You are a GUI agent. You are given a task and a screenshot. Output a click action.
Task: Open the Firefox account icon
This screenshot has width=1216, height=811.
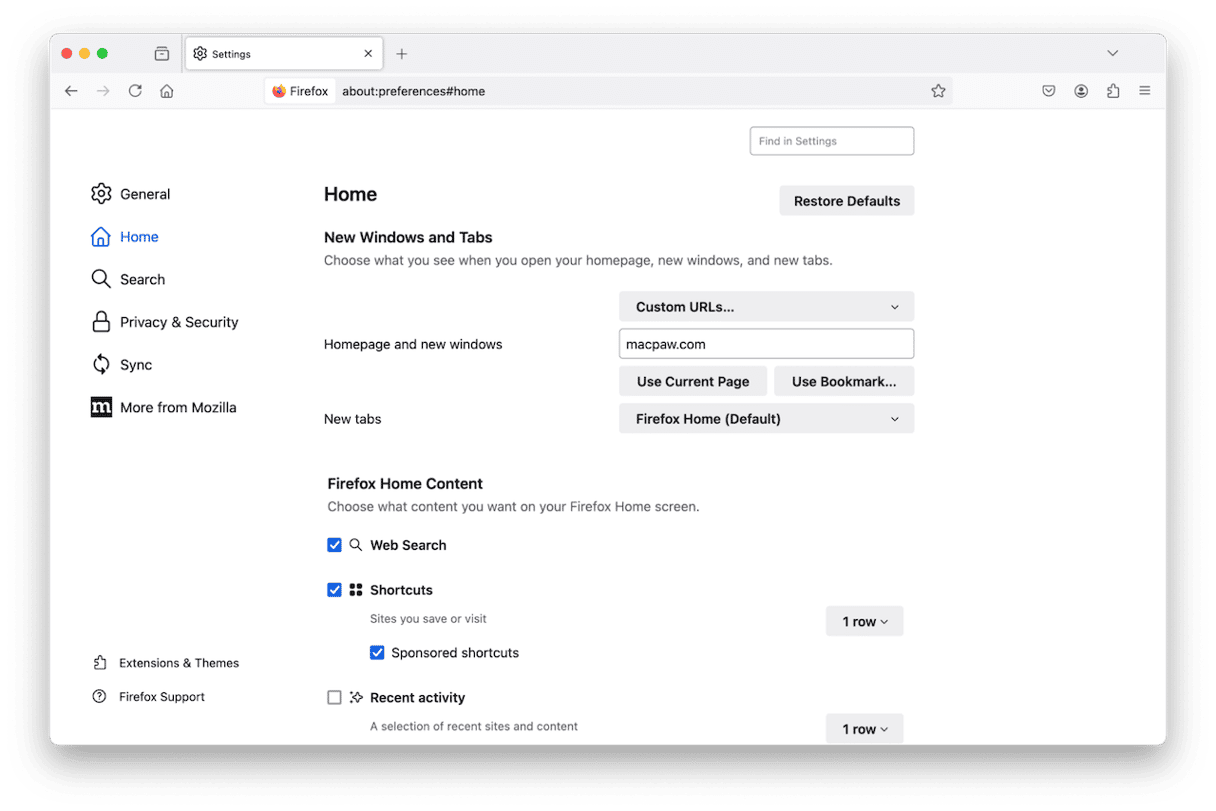click(x=1081, y=91)
